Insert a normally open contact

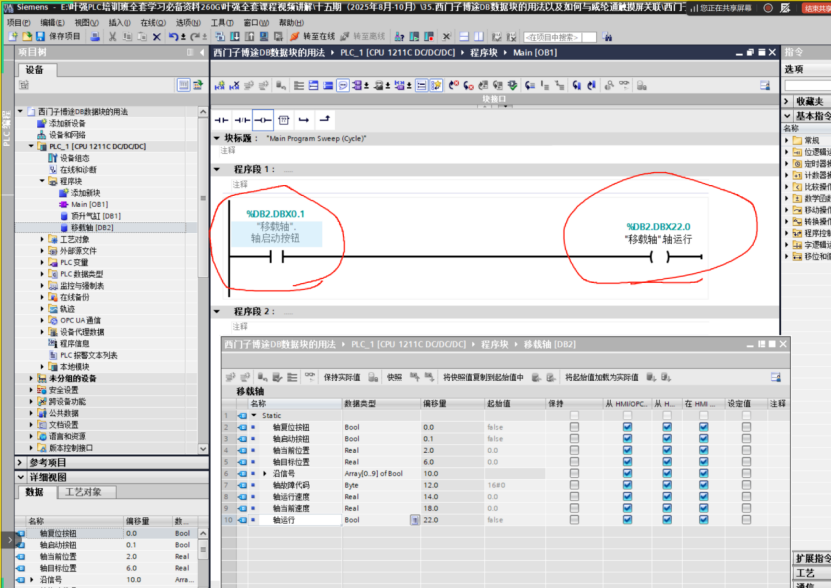[x=222, y=120]
